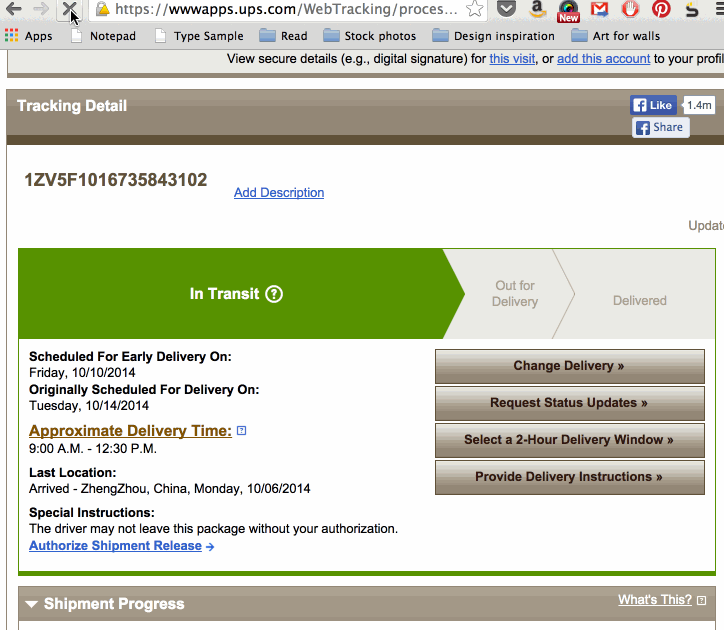Click Request Status Updates button

(570, 403)
